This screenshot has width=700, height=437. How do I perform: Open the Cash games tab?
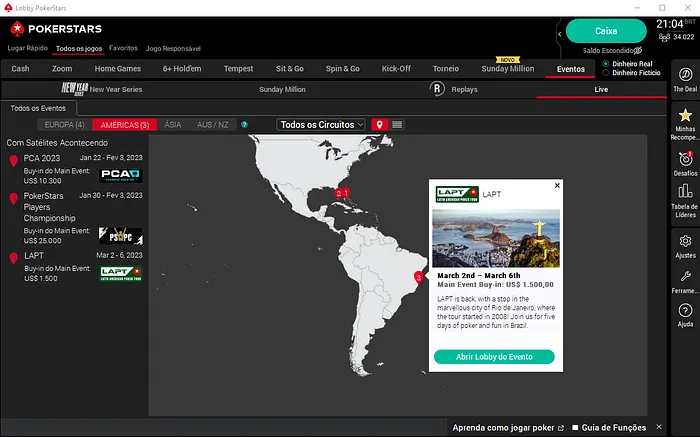pos(21,69)
